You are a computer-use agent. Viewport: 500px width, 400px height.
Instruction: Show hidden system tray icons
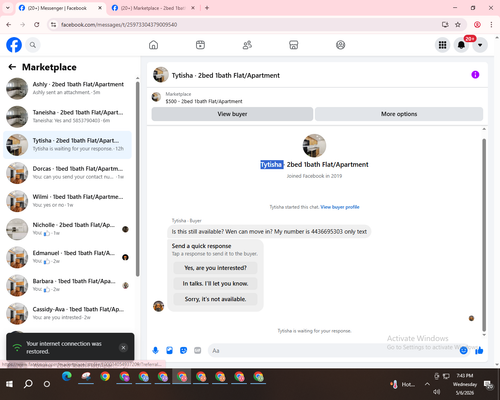click(427, 384)
